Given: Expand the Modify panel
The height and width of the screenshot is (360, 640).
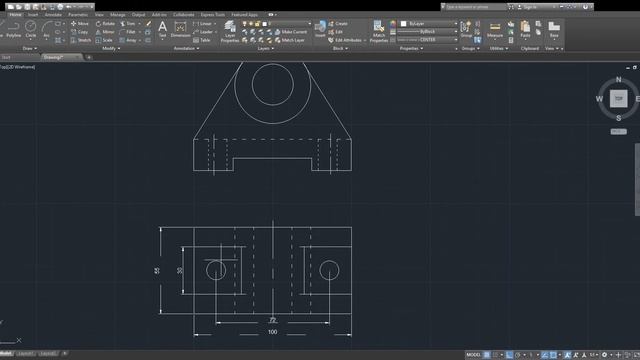Looking at the screenshot, I should [x=111, y=49].
